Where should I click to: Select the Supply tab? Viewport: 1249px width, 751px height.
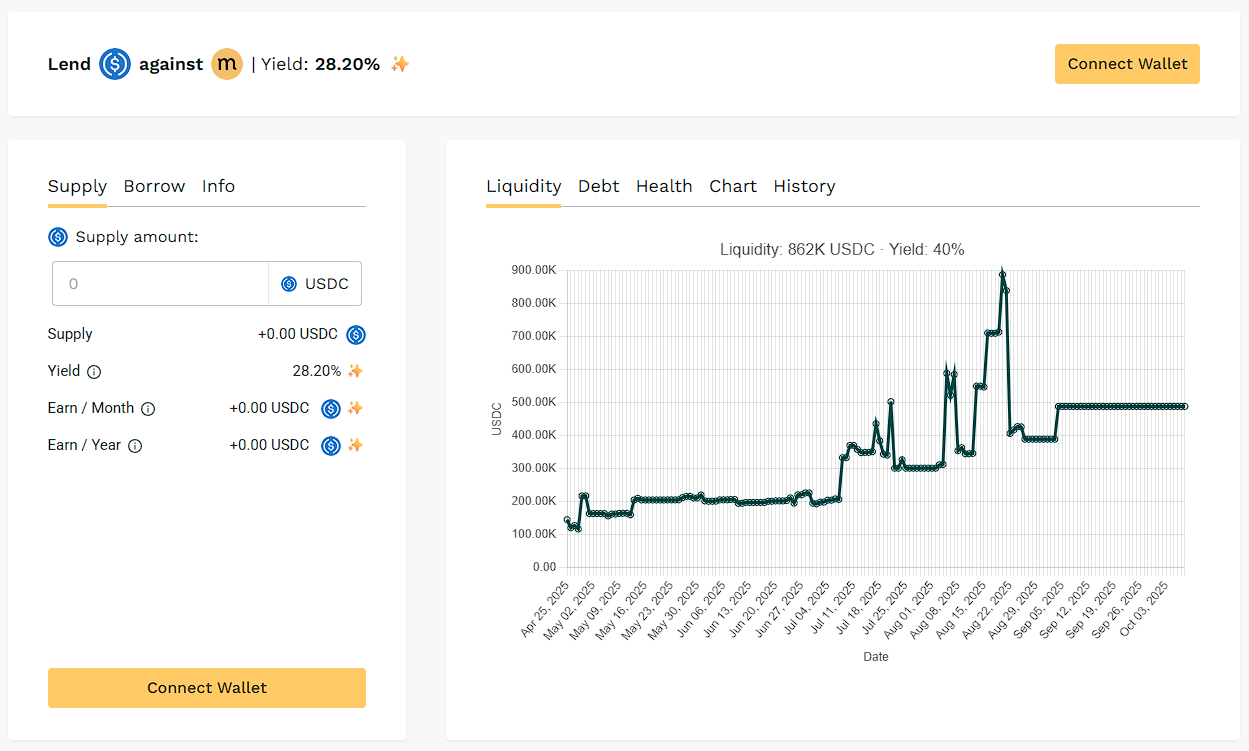77,186
